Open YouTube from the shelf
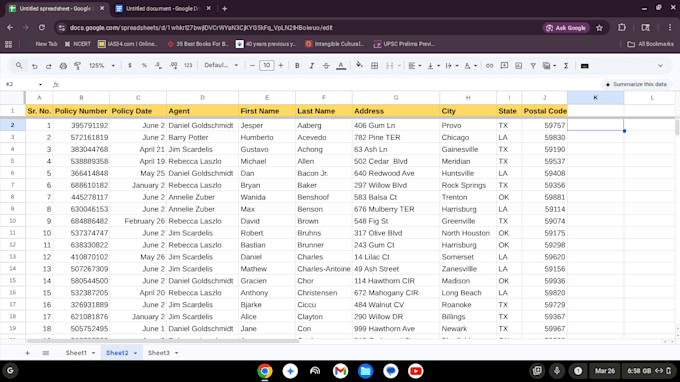This screenshot has height=382, width=680. (415, 371)
